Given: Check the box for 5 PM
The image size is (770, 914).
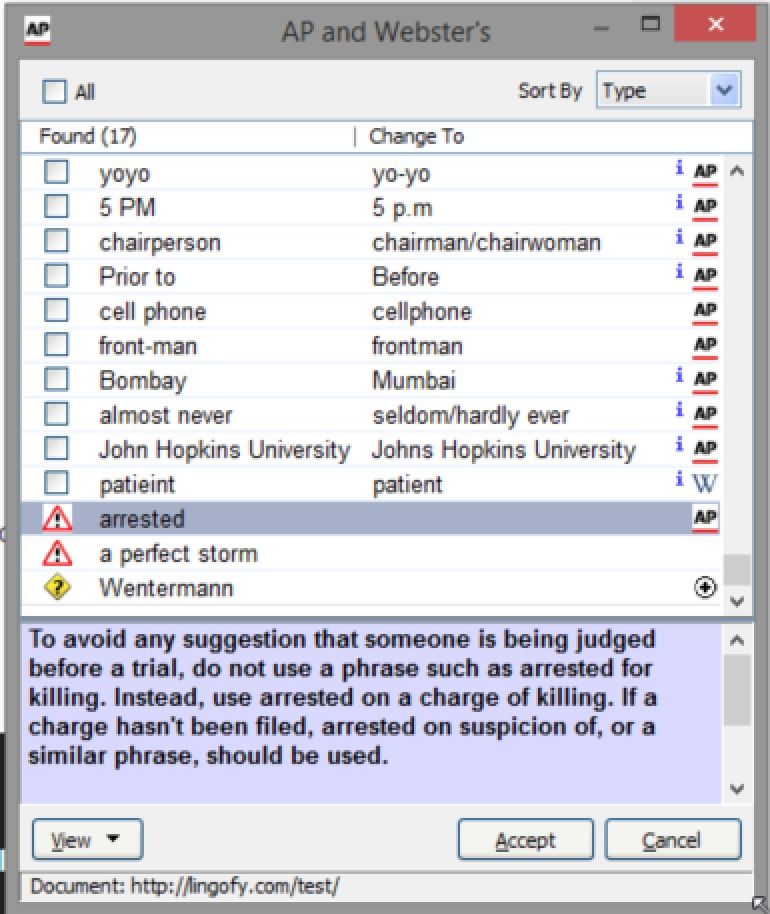Looking at the screenshot, I should click(56, 206).
